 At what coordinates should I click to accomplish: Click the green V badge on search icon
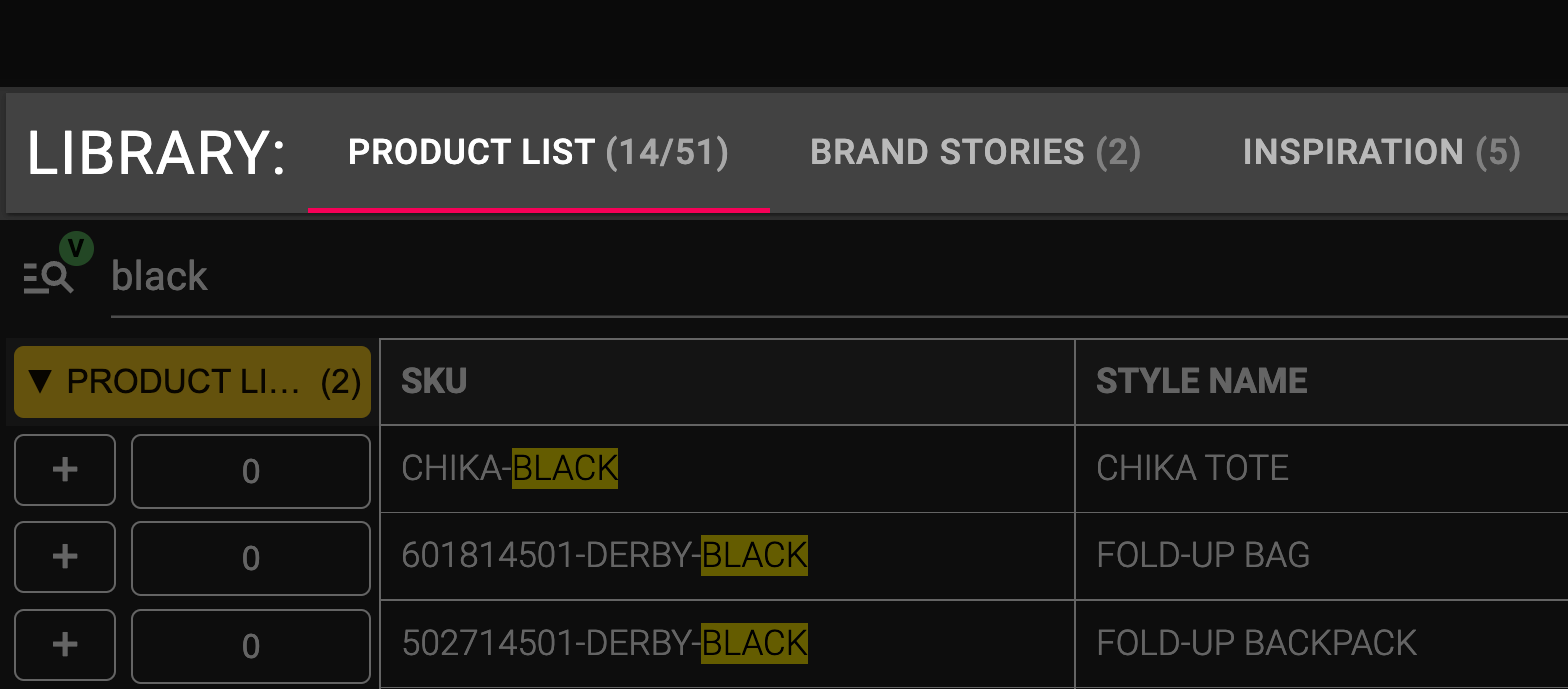coord(76,247)
